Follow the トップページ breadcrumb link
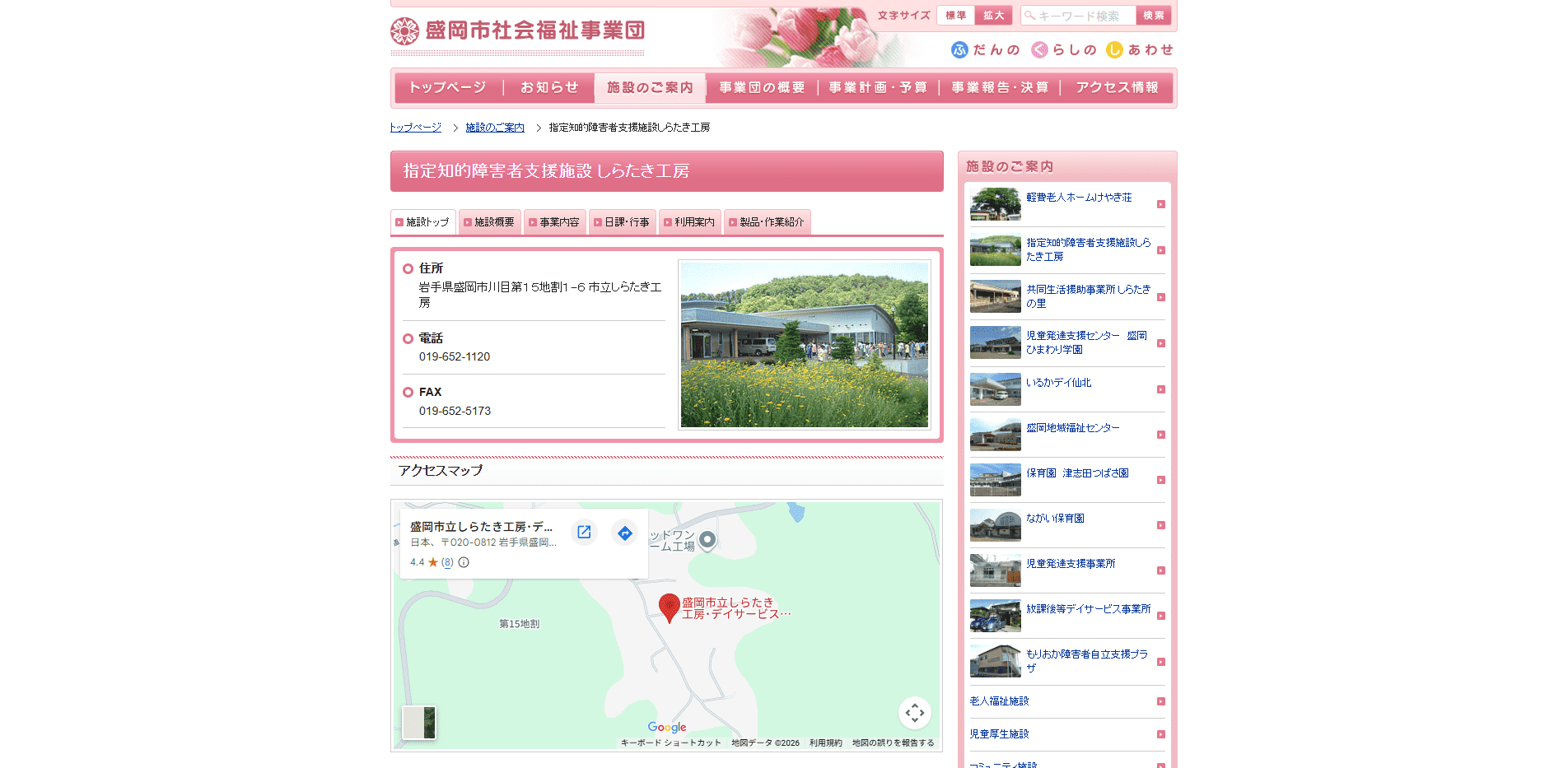This screenshot has height=768, width=1568. (x=416, y=128)
